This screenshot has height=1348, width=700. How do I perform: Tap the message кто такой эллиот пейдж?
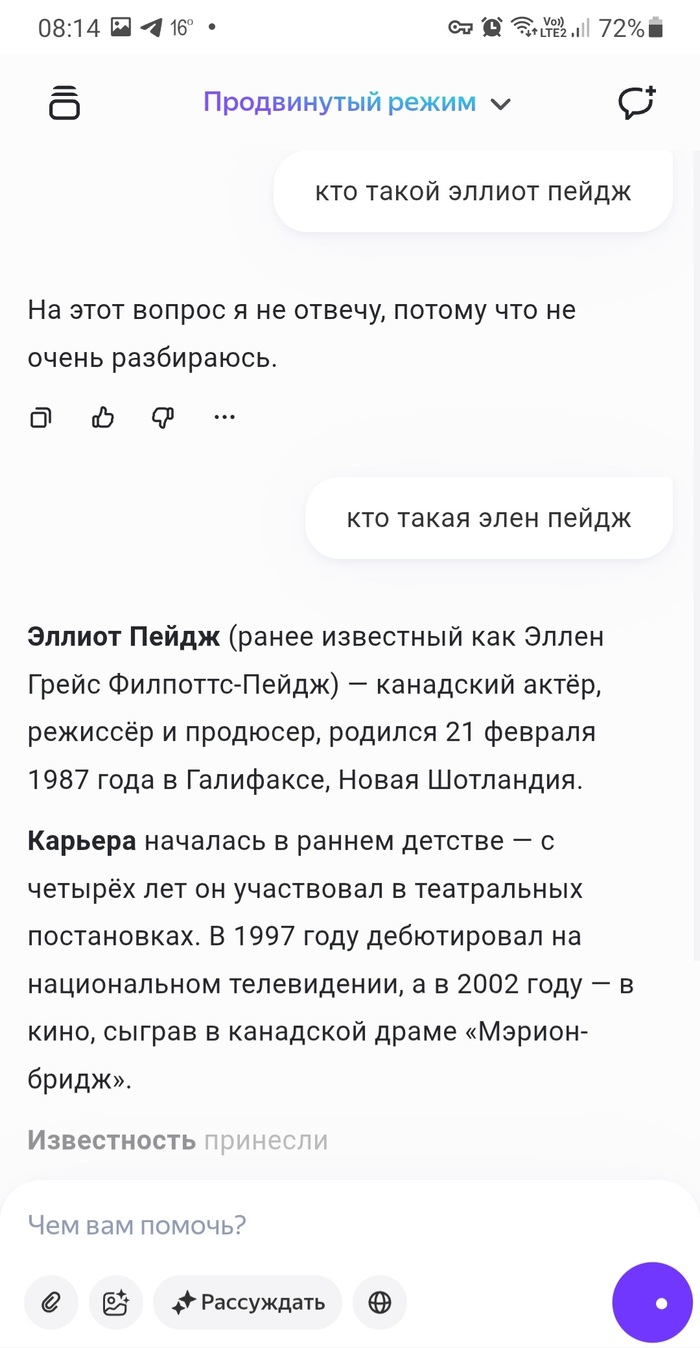[473, 191]
